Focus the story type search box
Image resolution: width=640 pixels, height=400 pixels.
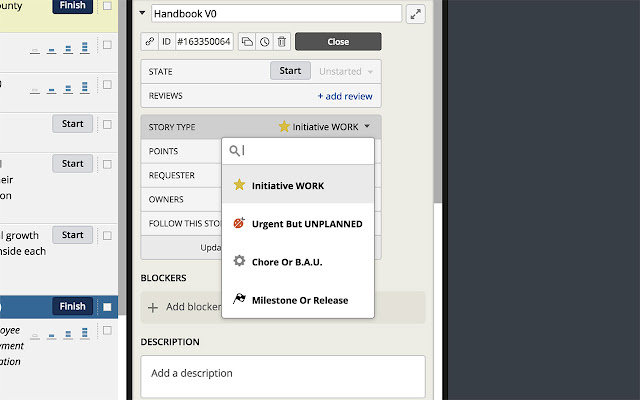tap(298, 151)
